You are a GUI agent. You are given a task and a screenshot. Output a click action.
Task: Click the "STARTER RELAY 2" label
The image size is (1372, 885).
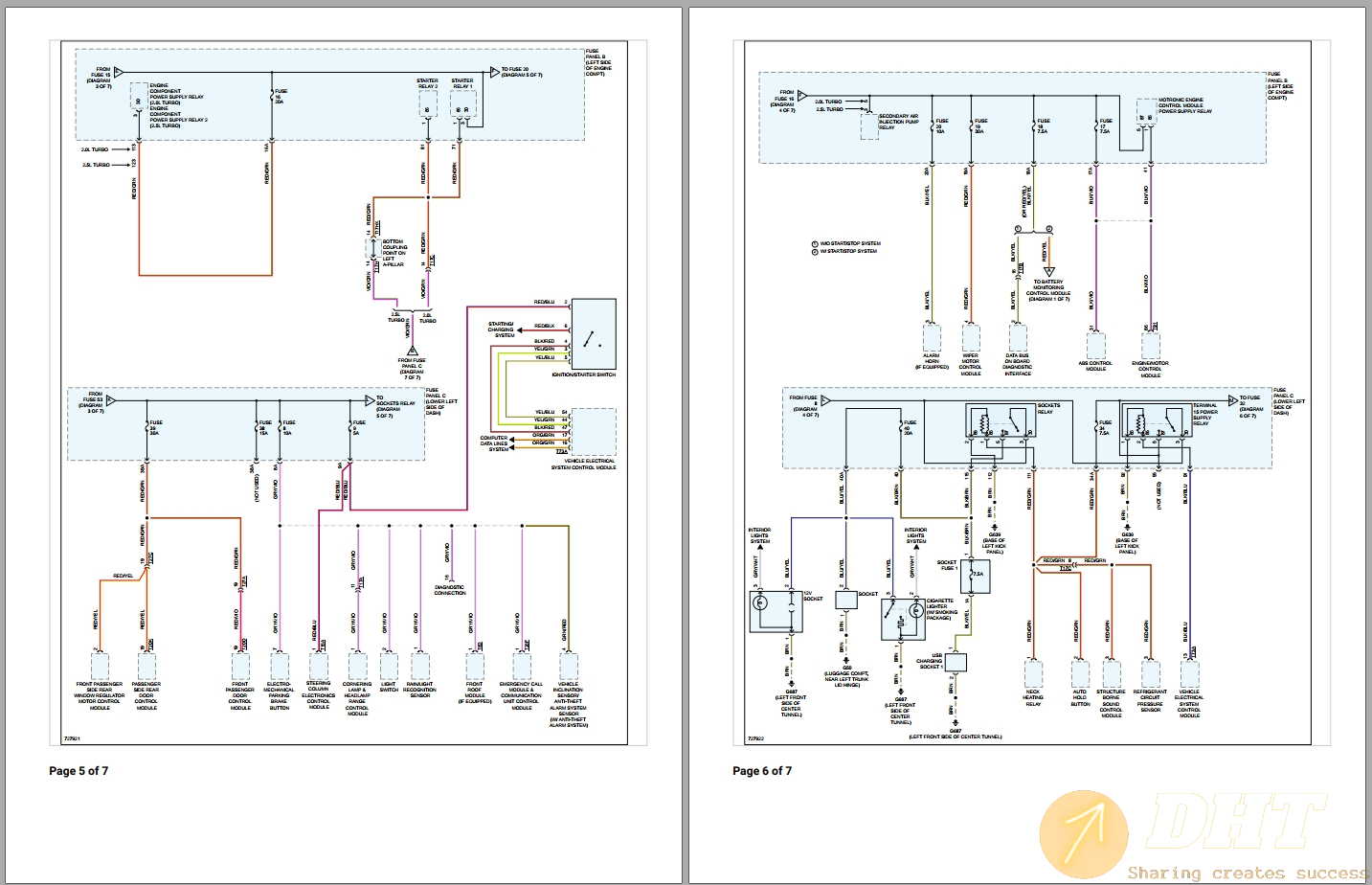[427, 83]
